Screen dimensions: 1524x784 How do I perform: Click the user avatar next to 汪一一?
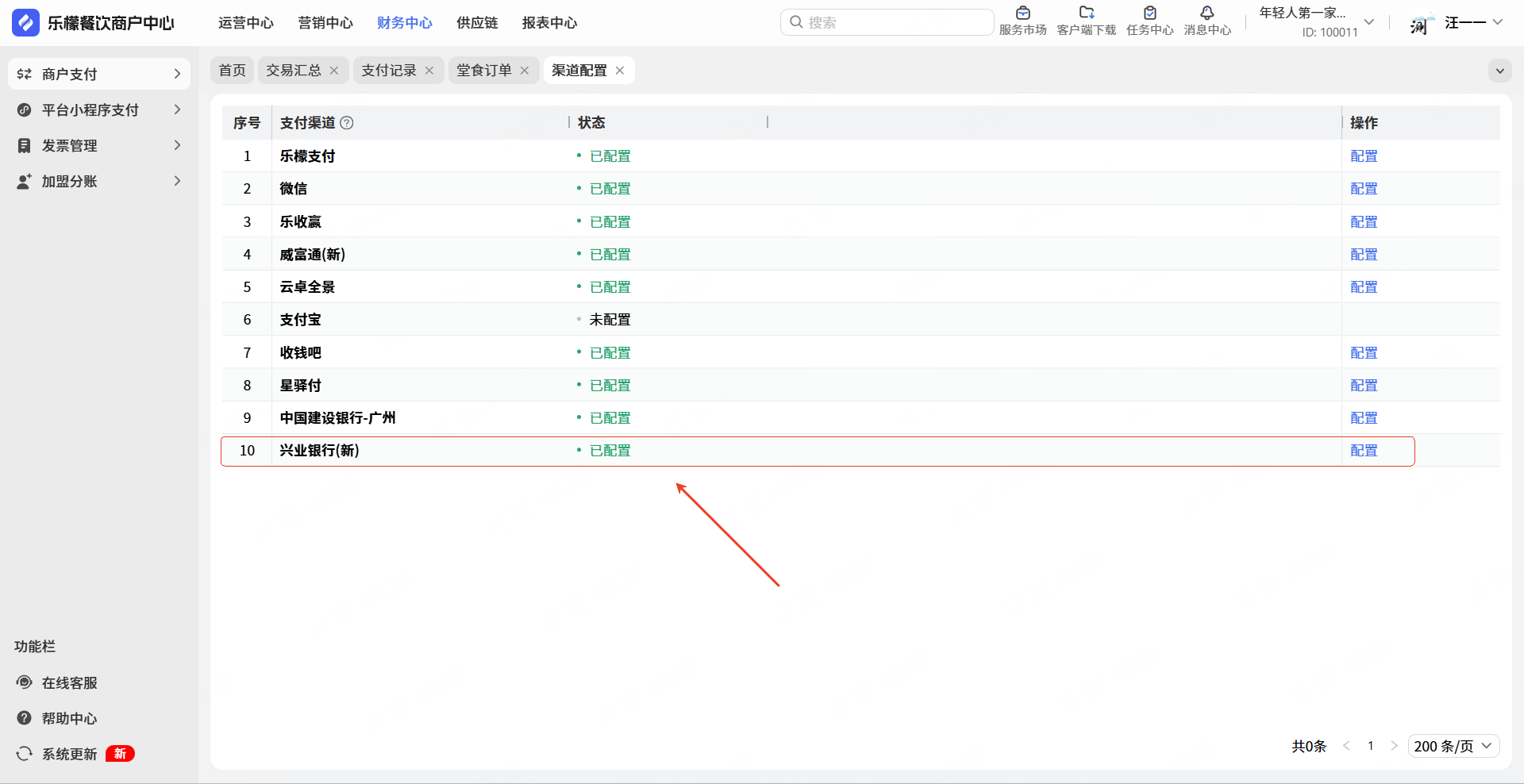pyautogui.click(x=1422, y=23)
